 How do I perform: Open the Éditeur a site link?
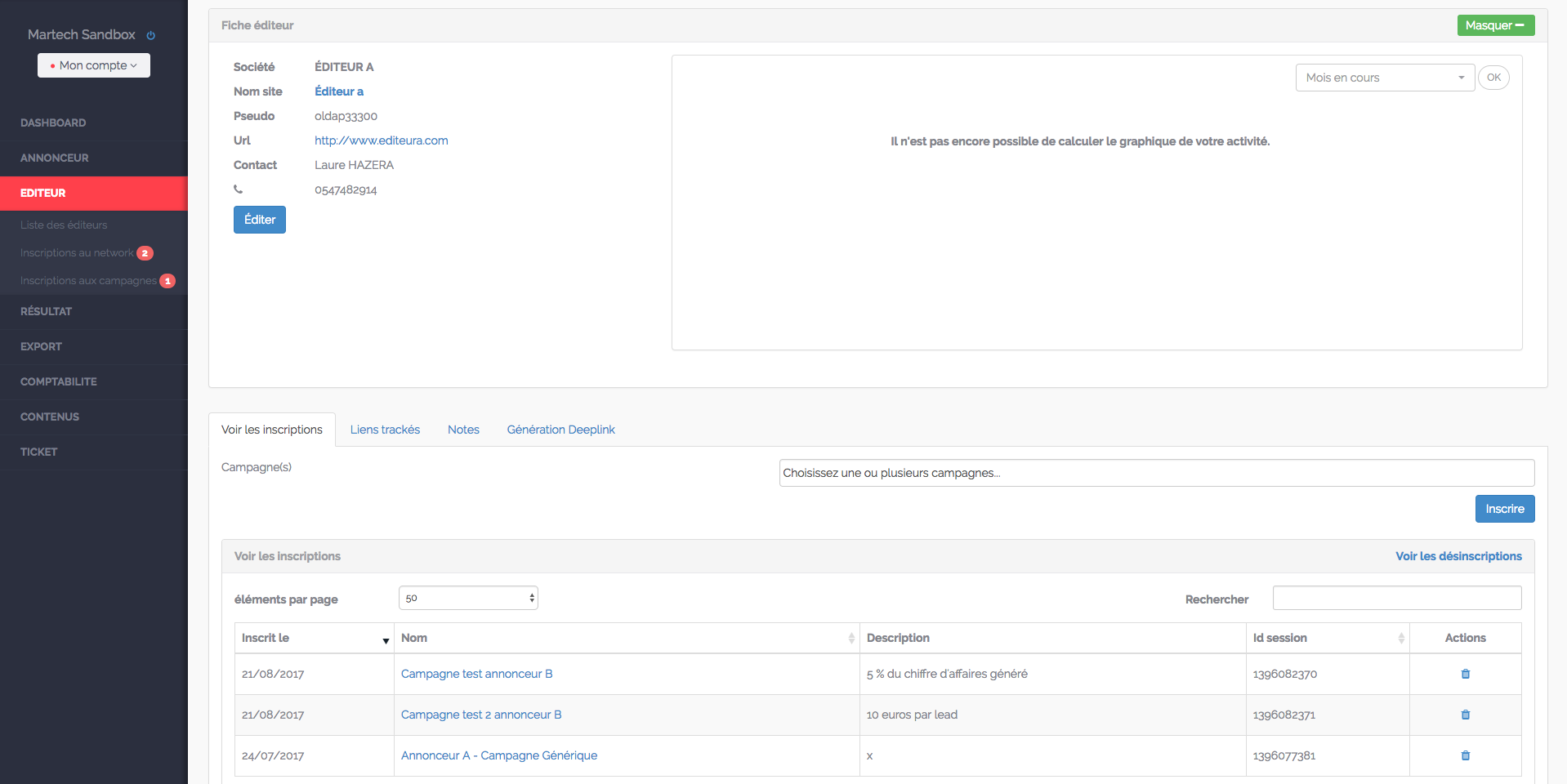point(339,91)
